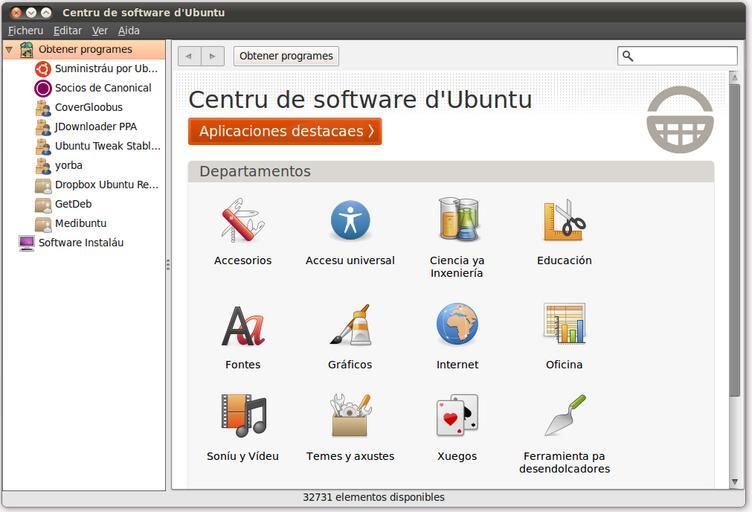Screen dimensions: 752x512
Task: Open Soníu y Vídeo department
Action: click(x=242, y=416)
